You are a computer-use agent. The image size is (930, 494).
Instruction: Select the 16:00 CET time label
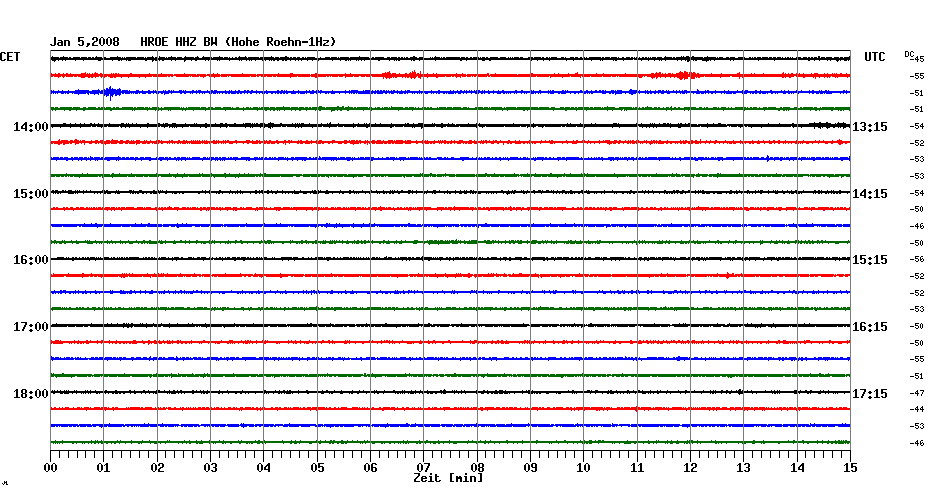click(31, 260)
